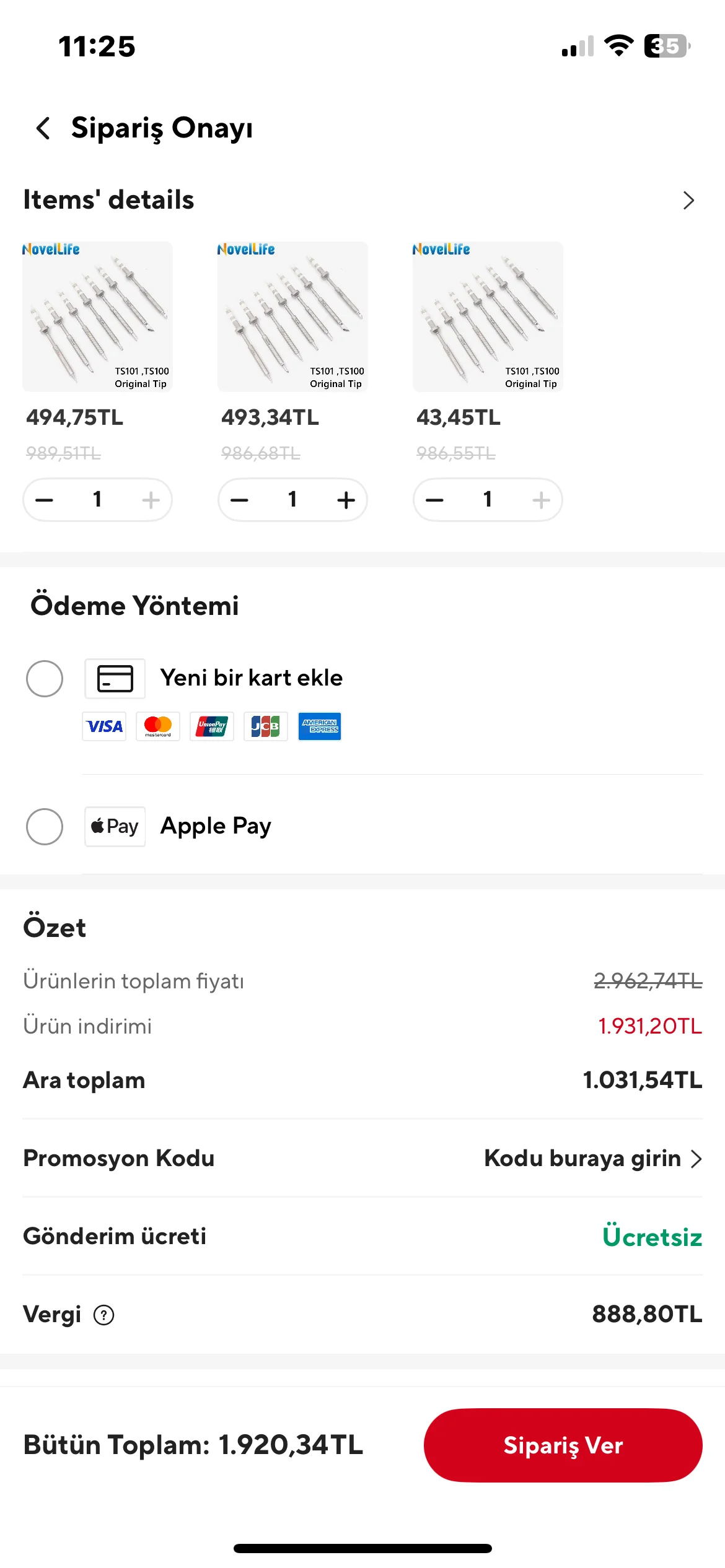Screen dimensions: 725x1568
Task: Tap the credit card icon for new card
Action: tap(115, 678)
